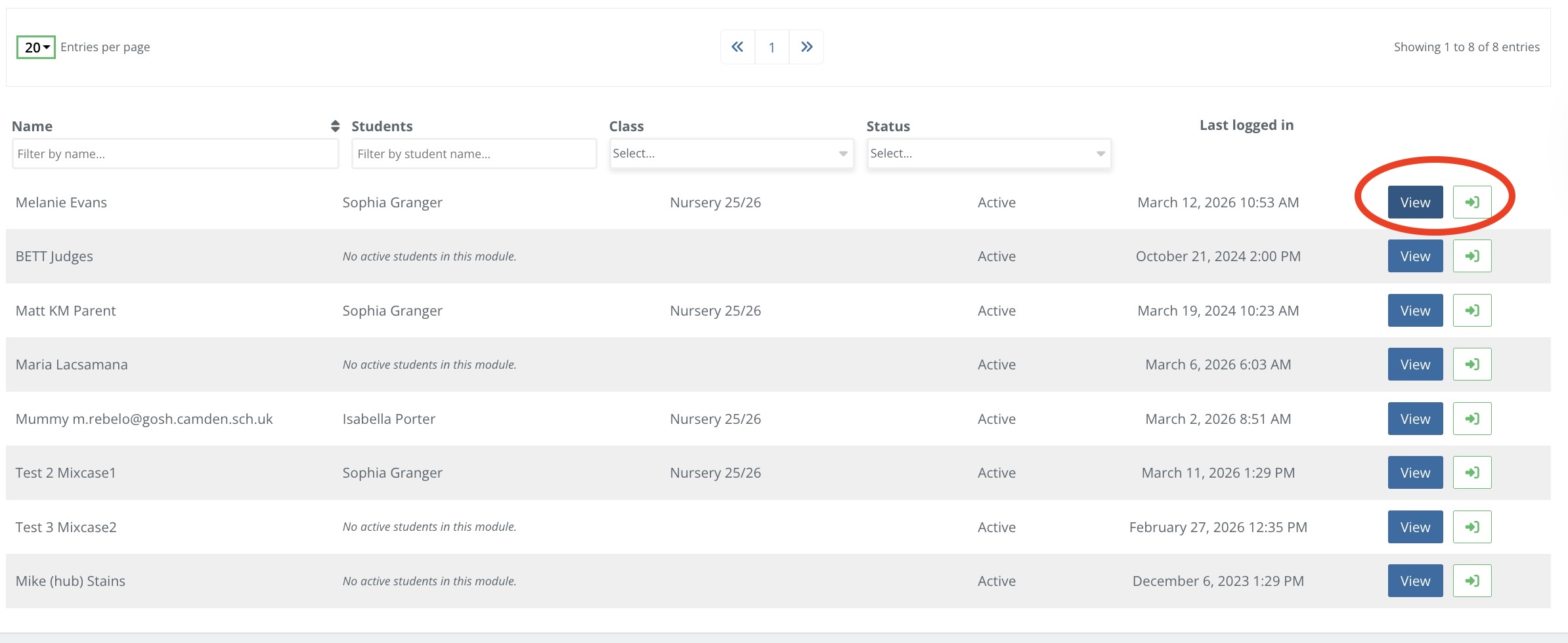
Task: Go to last page with double-right arrows
Action: pyautogui.click(x=806, y=47)
